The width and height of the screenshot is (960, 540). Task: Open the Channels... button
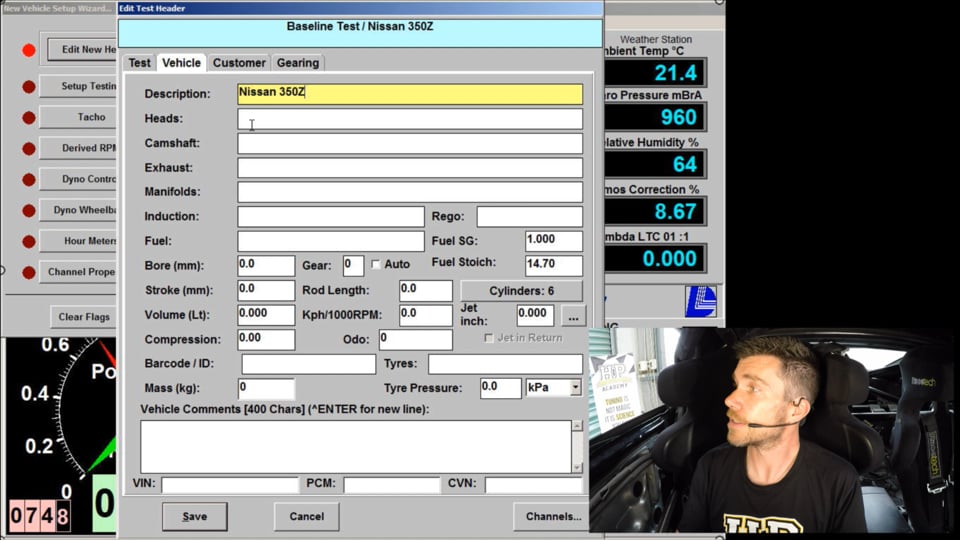coord(553,517)
